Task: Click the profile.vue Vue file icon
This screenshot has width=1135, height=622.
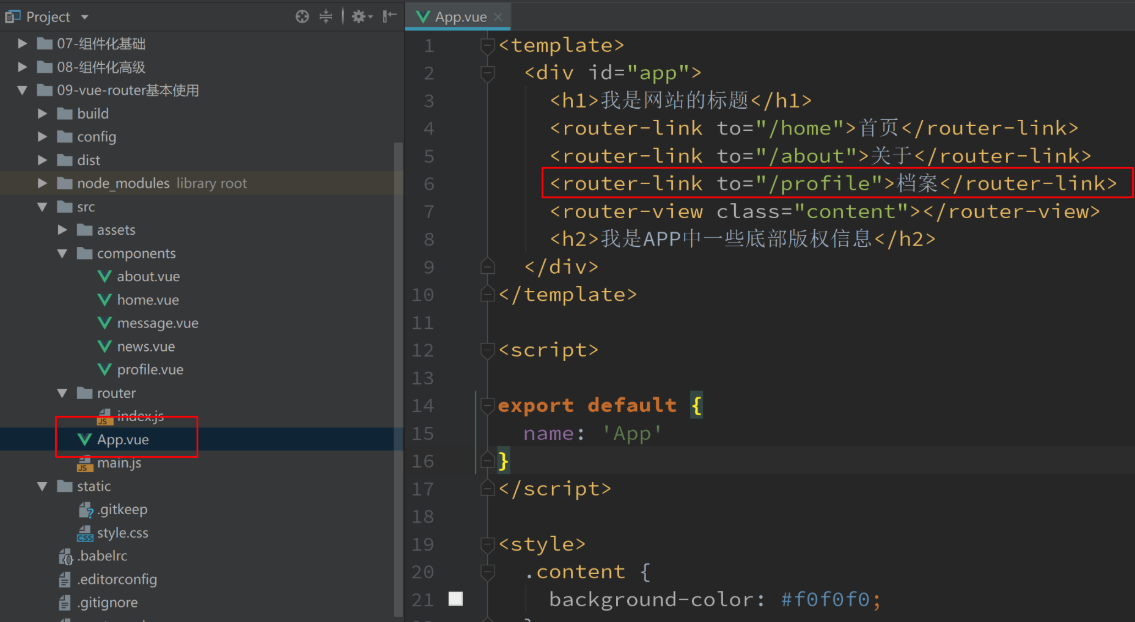Action: [x=104, y=369]
